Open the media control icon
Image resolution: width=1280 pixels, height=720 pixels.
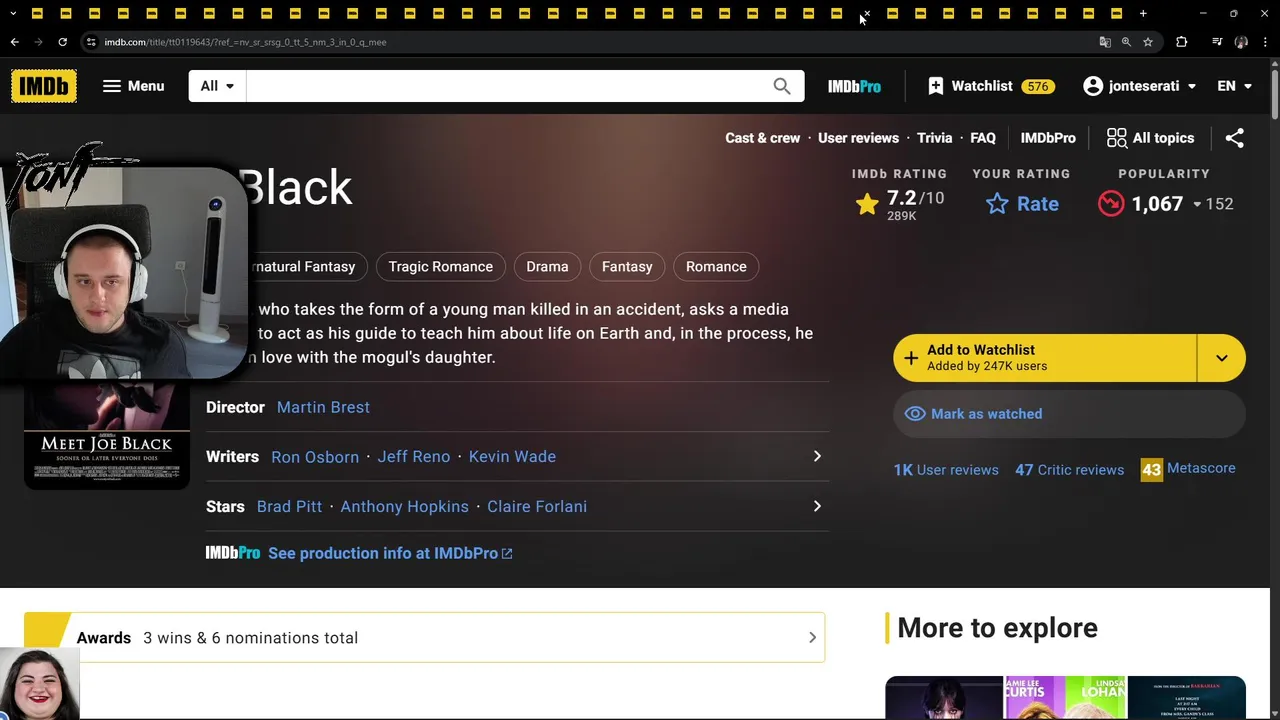tap(1217, 42)
